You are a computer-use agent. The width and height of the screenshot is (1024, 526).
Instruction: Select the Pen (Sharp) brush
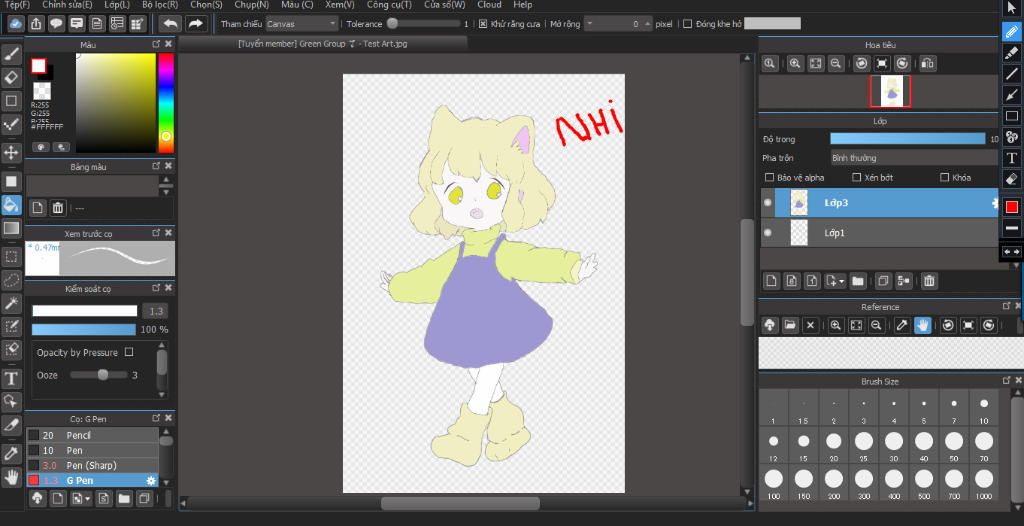[92, 465]
